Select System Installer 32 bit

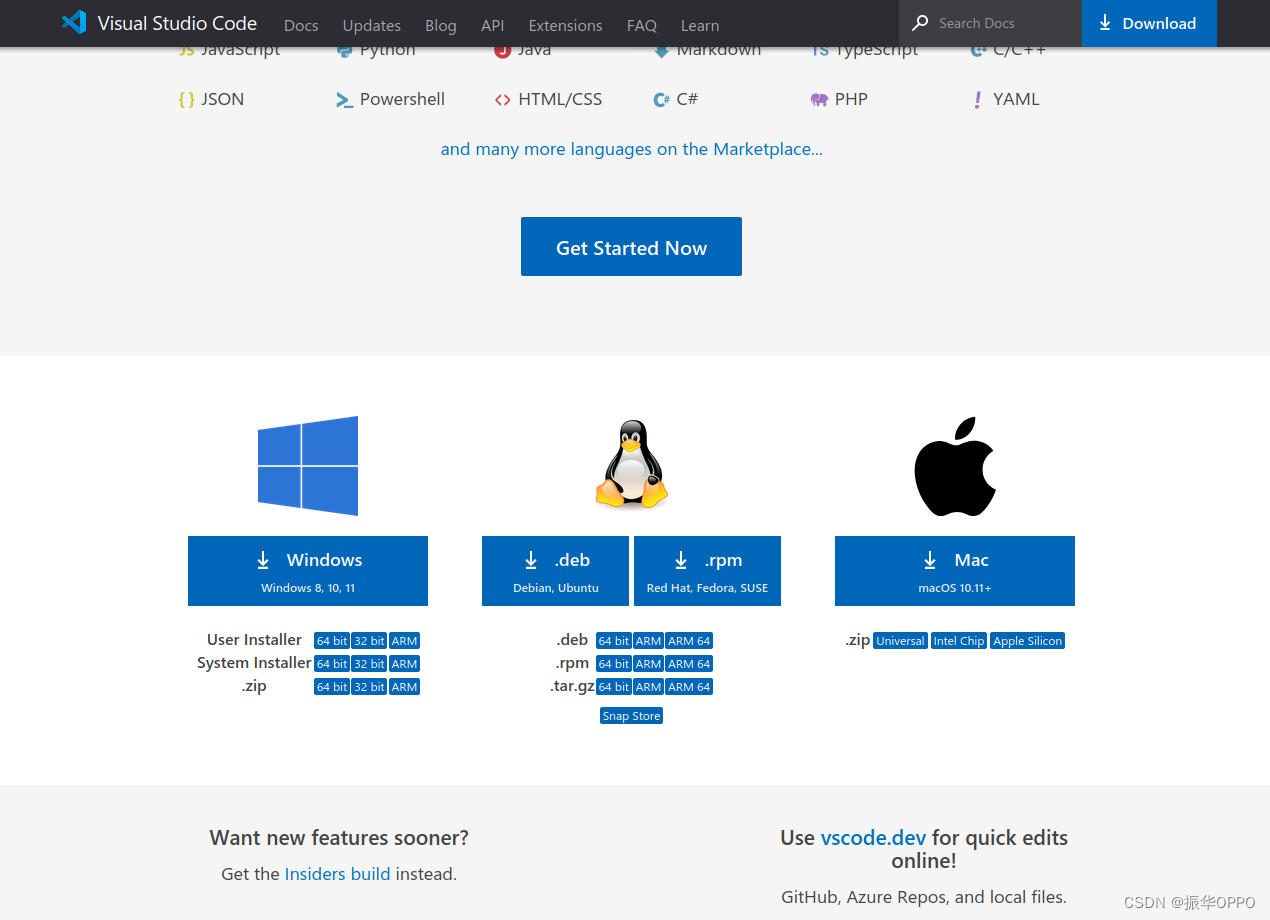369,664
